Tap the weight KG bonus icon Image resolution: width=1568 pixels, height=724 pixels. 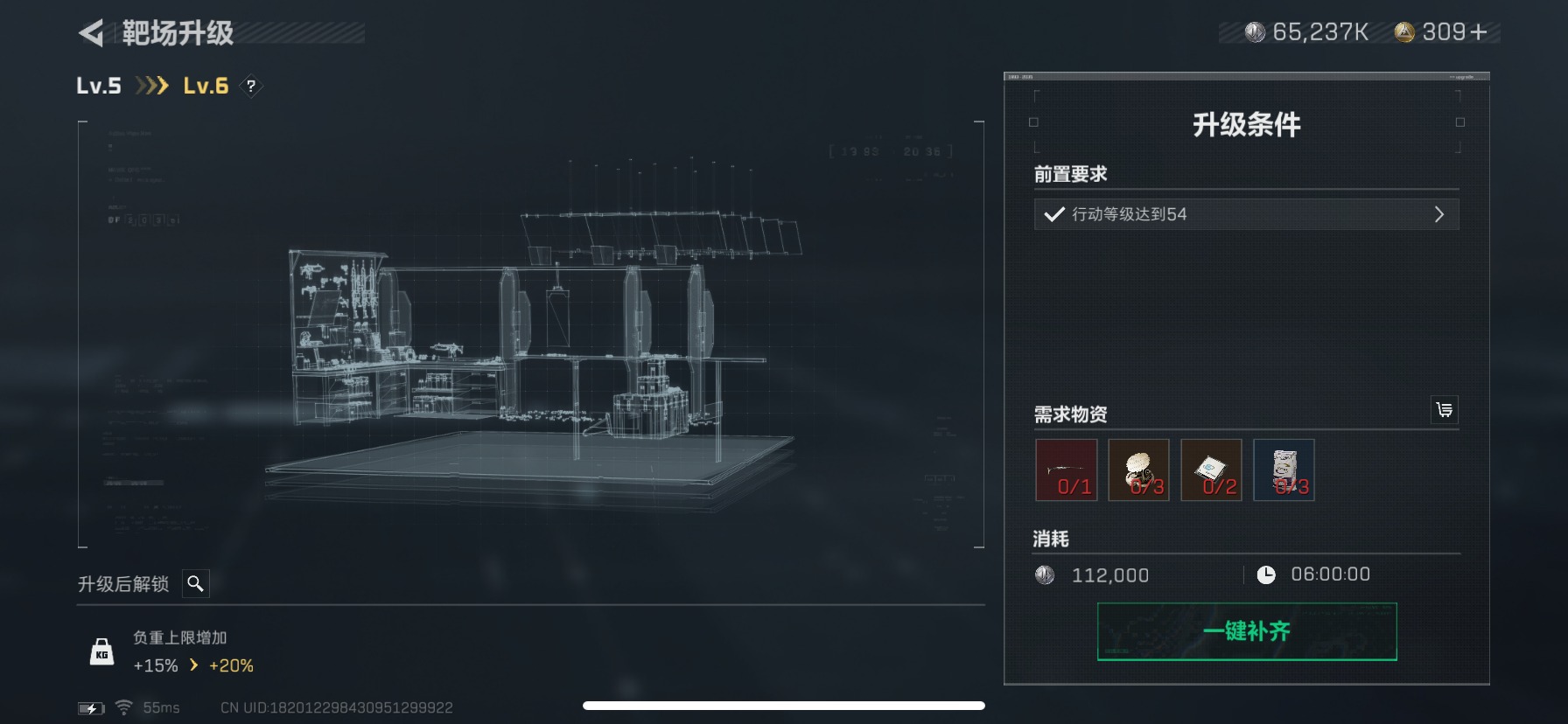pos(102,651)
